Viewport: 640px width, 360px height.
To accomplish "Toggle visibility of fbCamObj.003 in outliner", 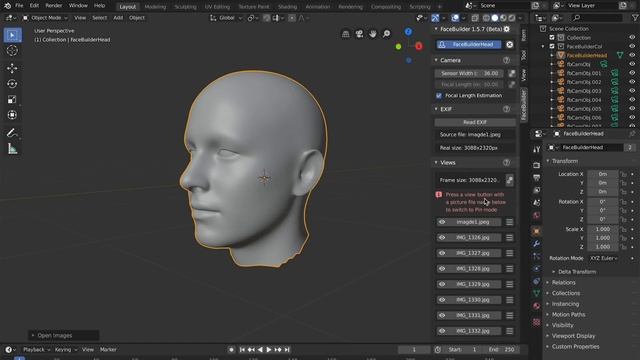I will click(632, 91).
